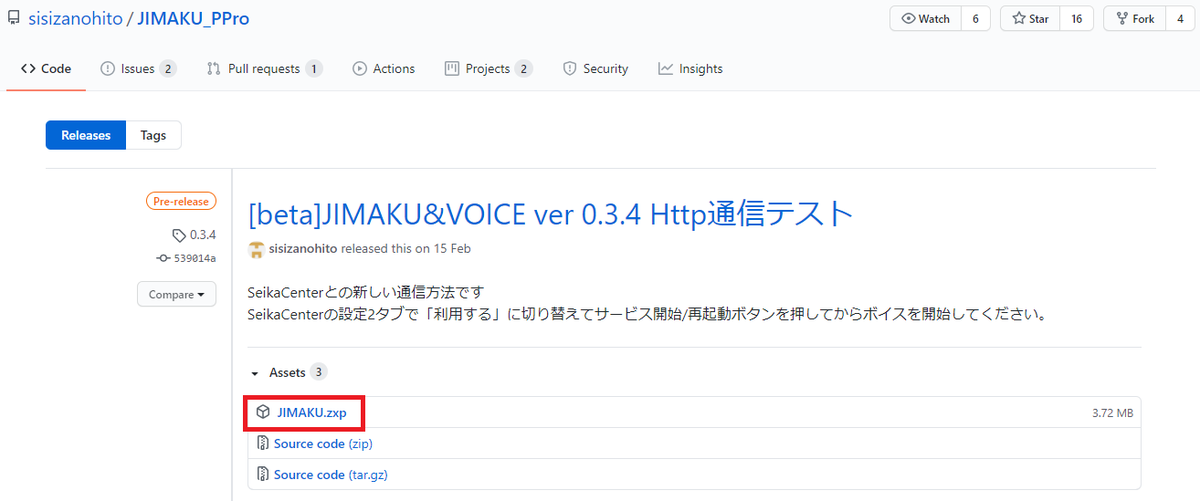Switch to the Pull requests tab
Viewport: 1200px width, 501px height.
264,69
